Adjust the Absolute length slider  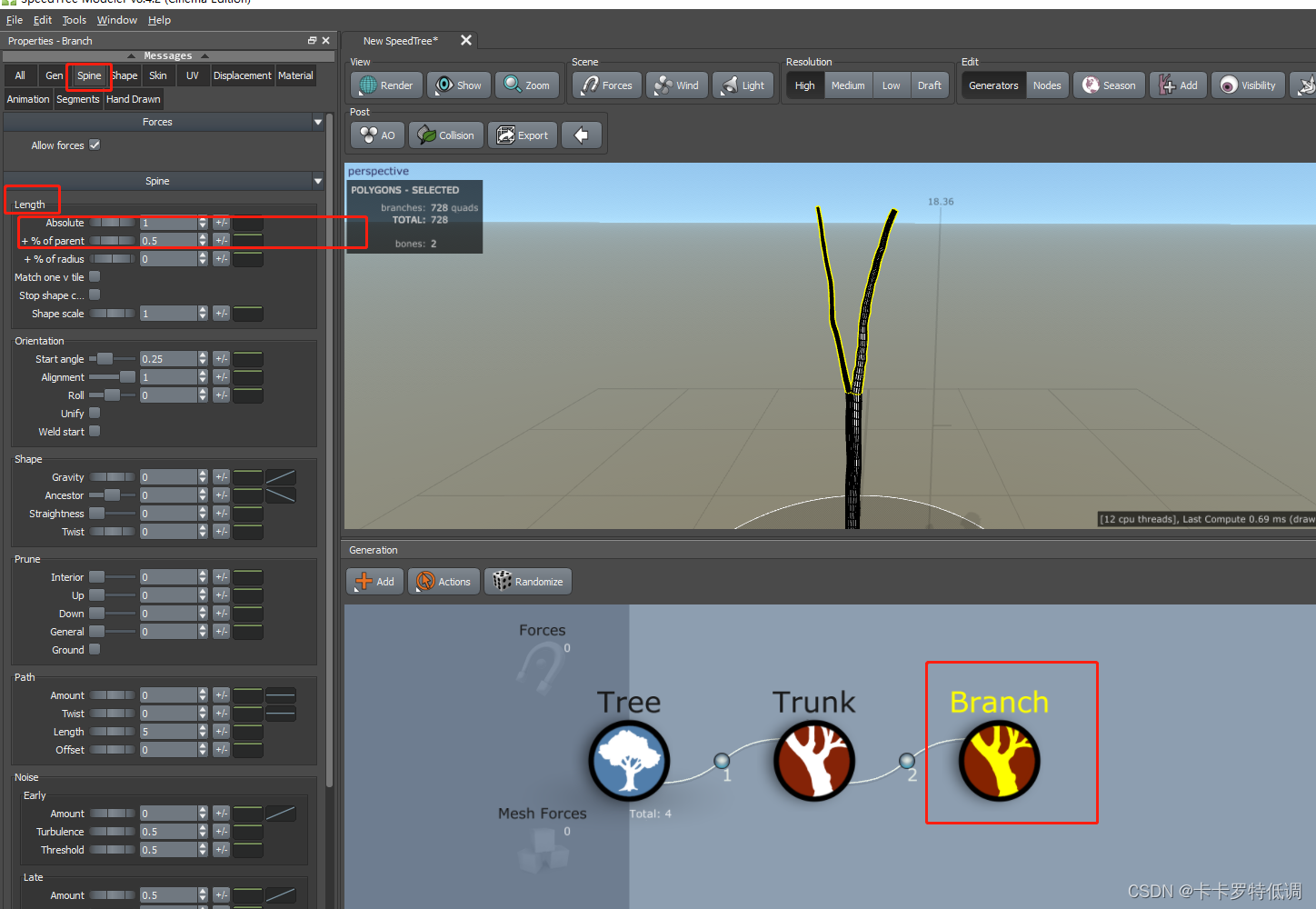[x=113, y=223]
